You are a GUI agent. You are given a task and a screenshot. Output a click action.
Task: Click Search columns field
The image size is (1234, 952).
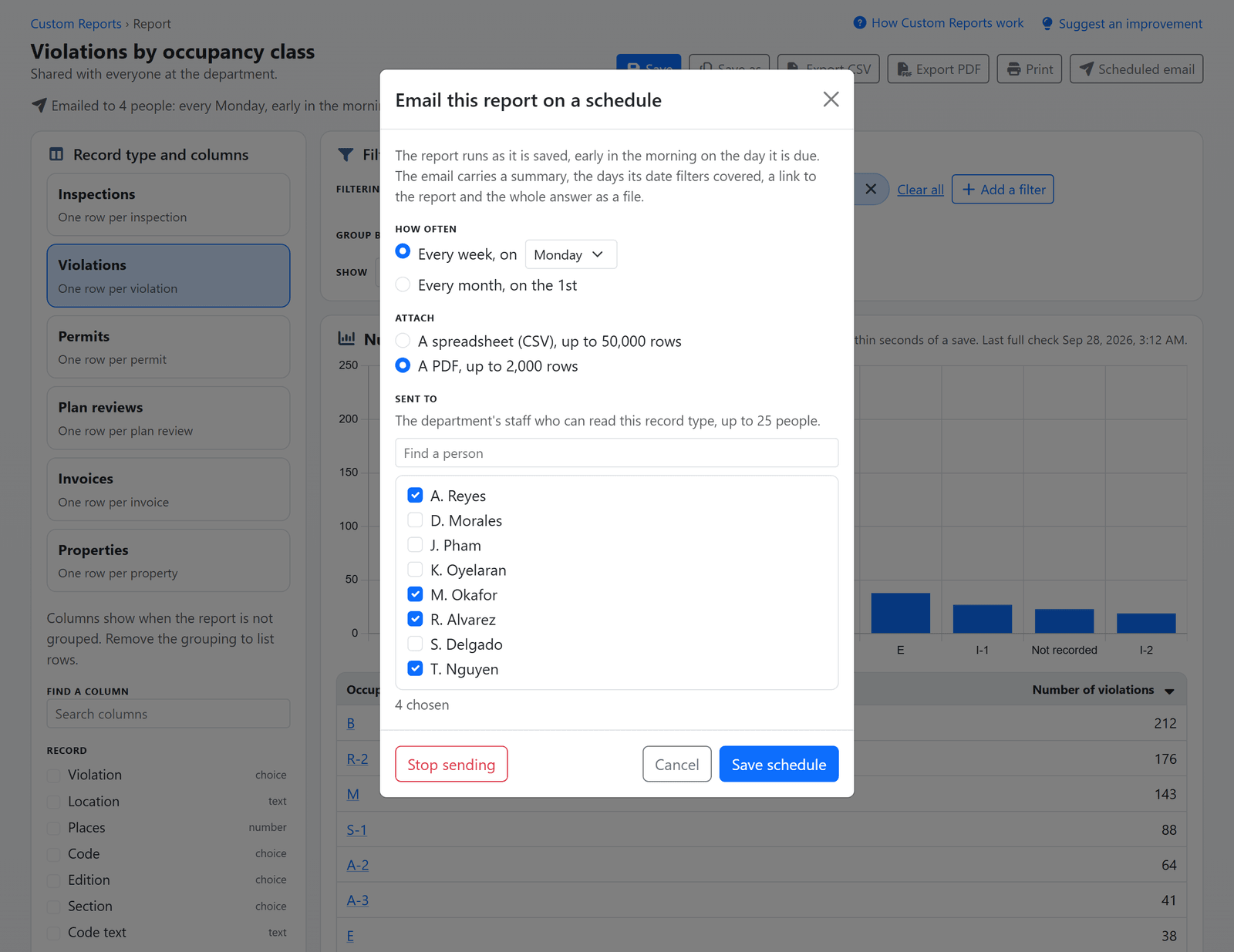click(x=168, y=714)
